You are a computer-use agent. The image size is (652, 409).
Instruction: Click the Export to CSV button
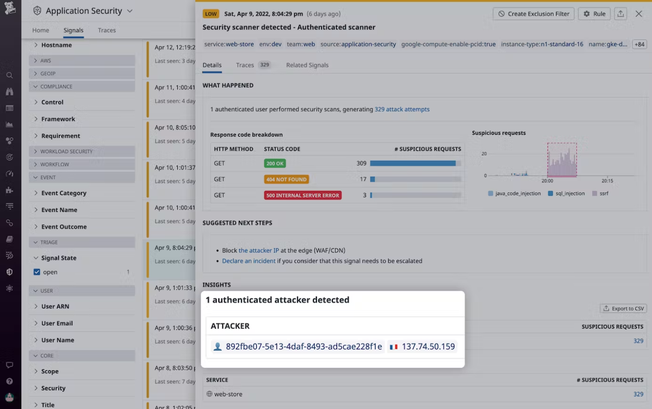pos(623,308)
